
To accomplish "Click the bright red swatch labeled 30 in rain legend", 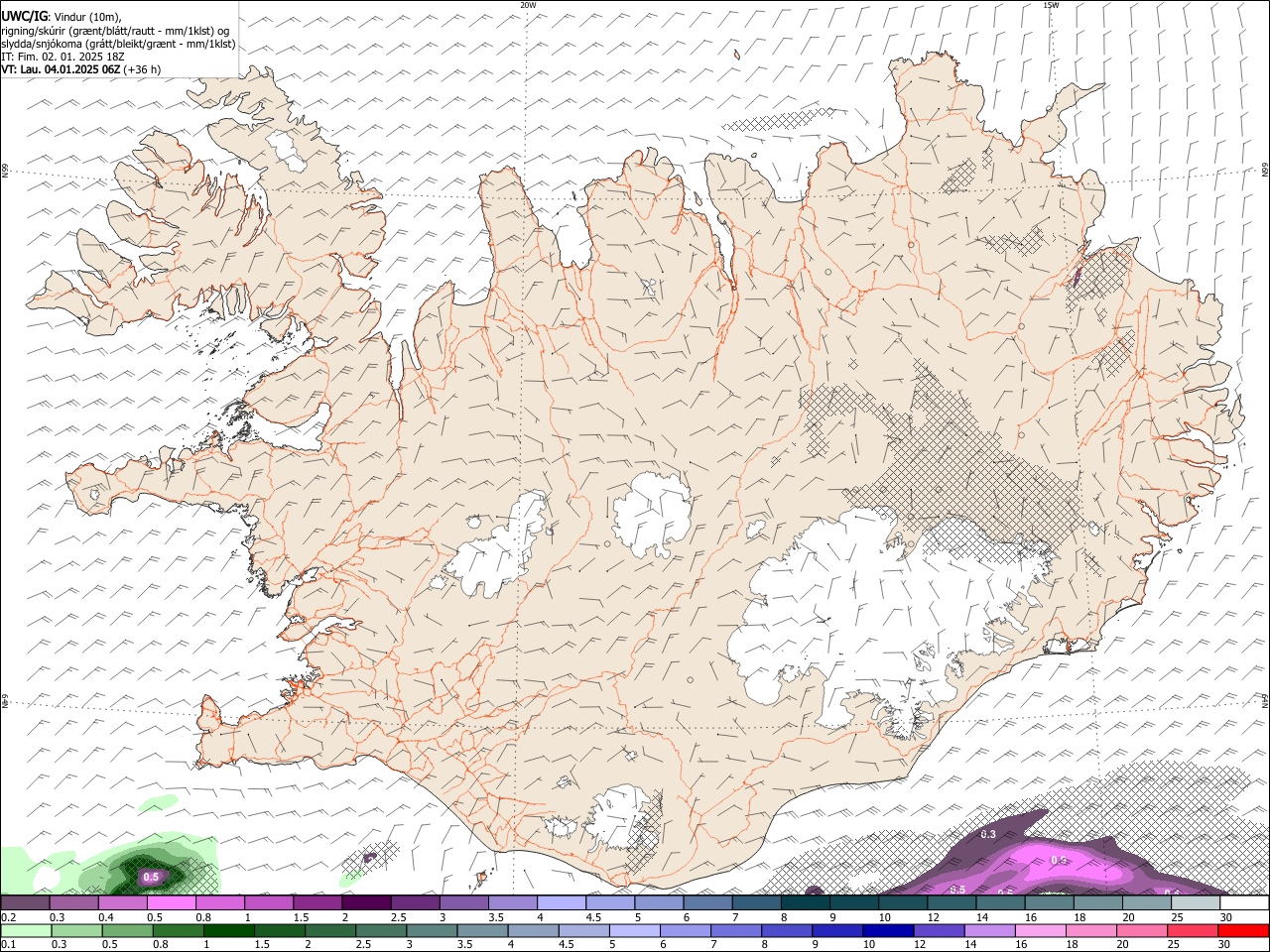I will pyautogui.click(x=1241, y=931).
